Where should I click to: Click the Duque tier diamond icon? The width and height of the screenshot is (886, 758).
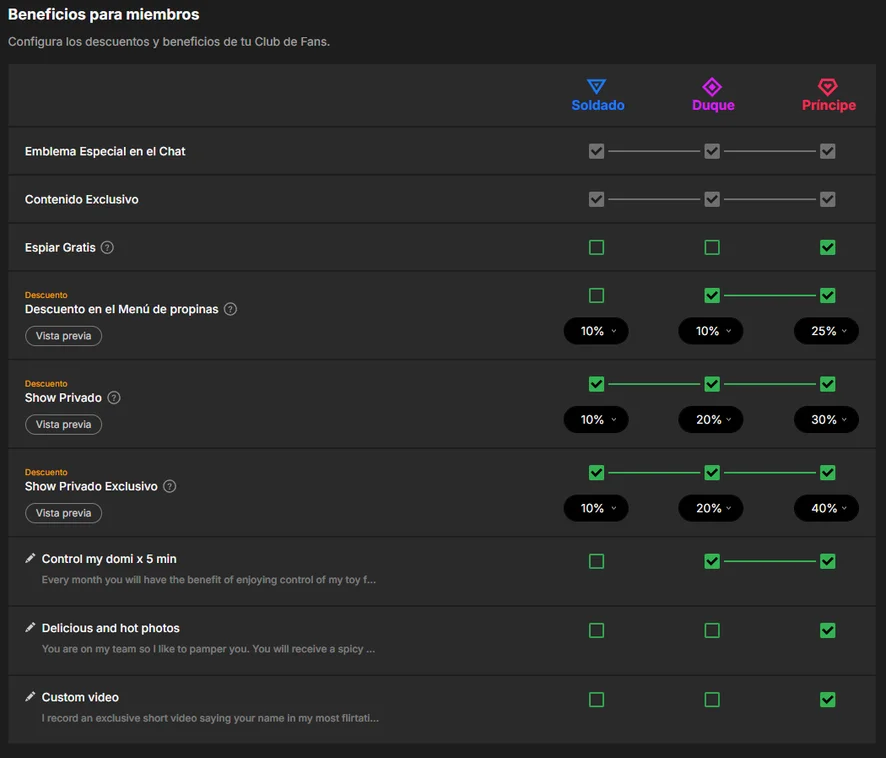[x=712, y=86]
